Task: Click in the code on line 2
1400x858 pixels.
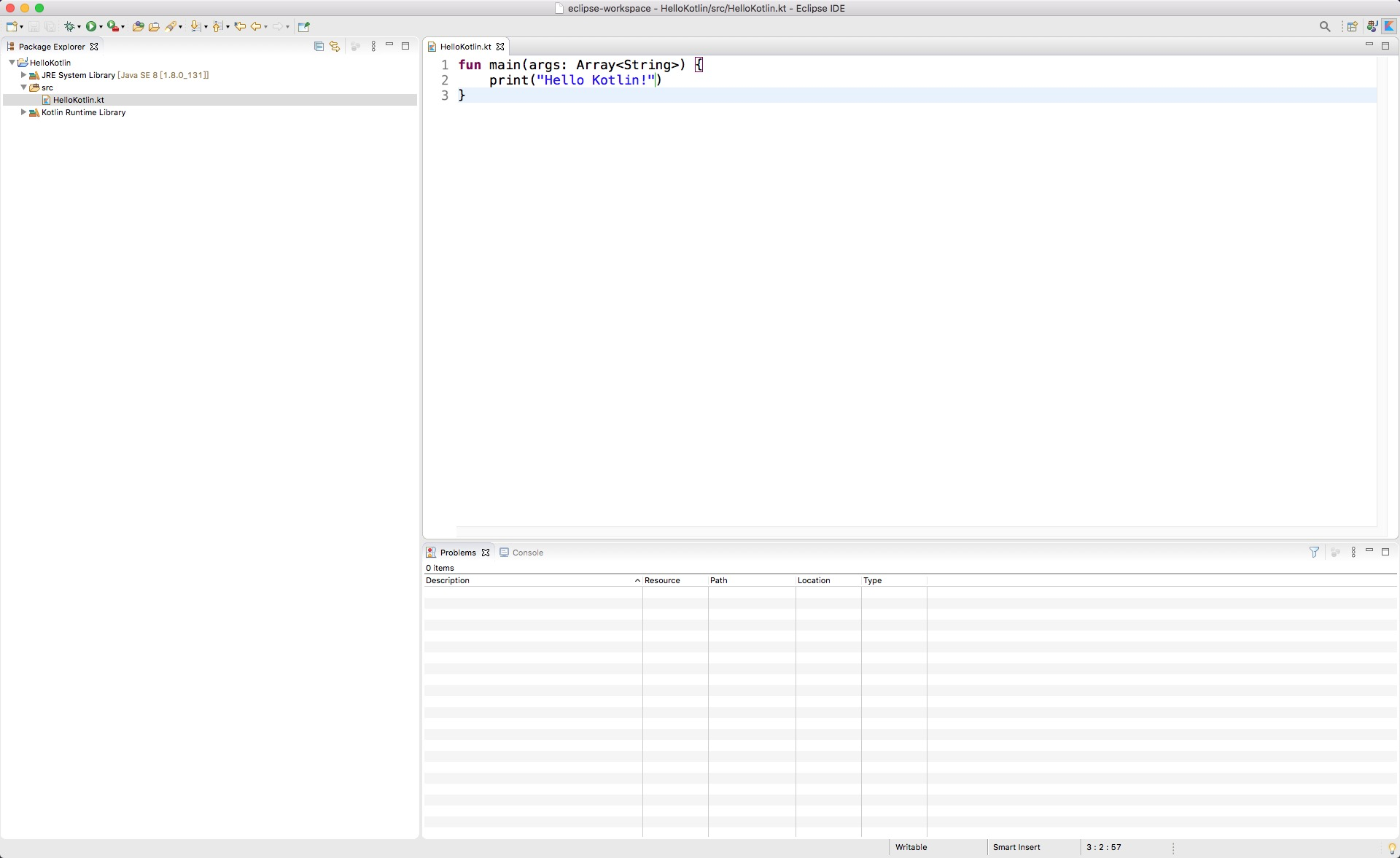Action: tap(575, 80)
